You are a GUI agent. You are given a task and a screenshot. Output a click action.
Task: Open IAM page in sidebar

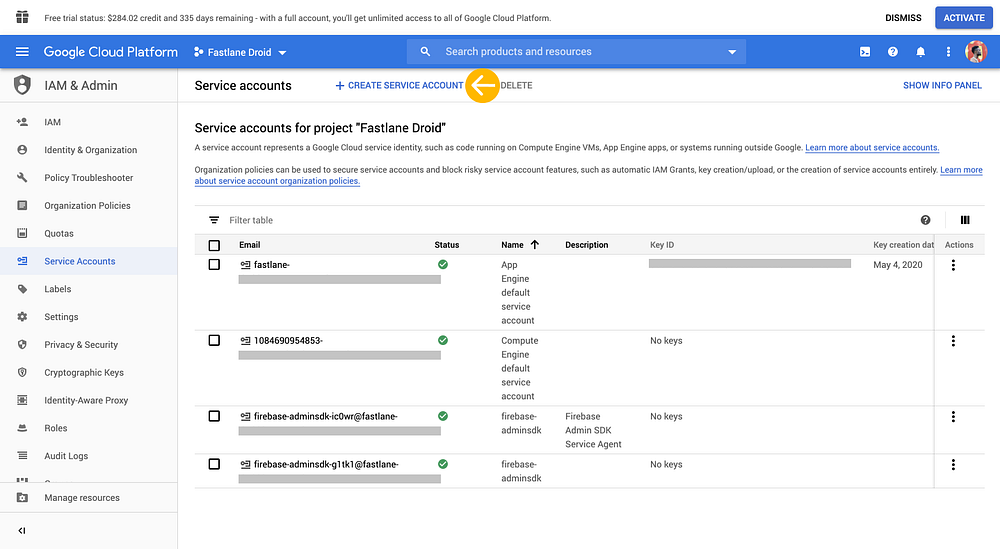pyautogui.click(x=52, y=122)
